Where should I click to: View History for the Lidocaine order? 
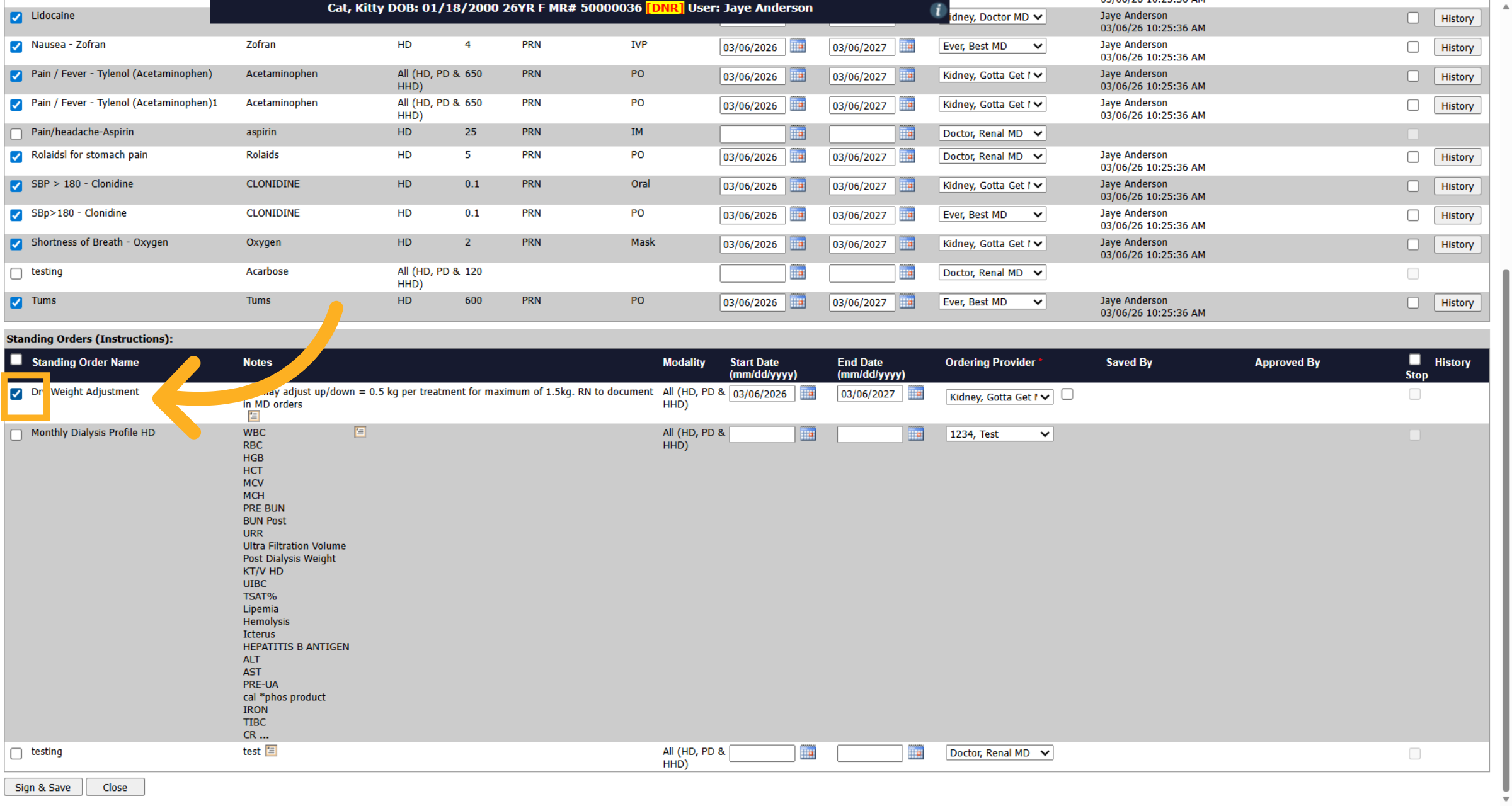[x=1457, y=18]
